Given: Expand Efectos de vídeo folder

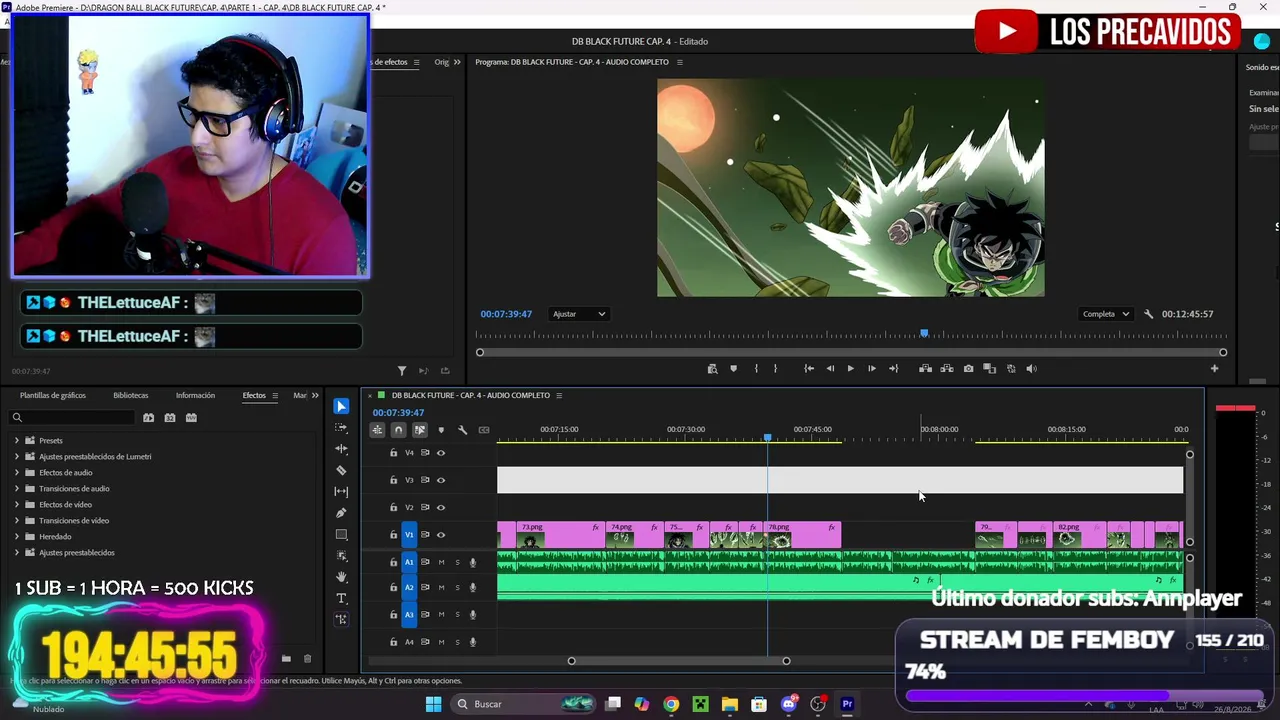Looking at the screenshot, I should [x=16, y=505].
